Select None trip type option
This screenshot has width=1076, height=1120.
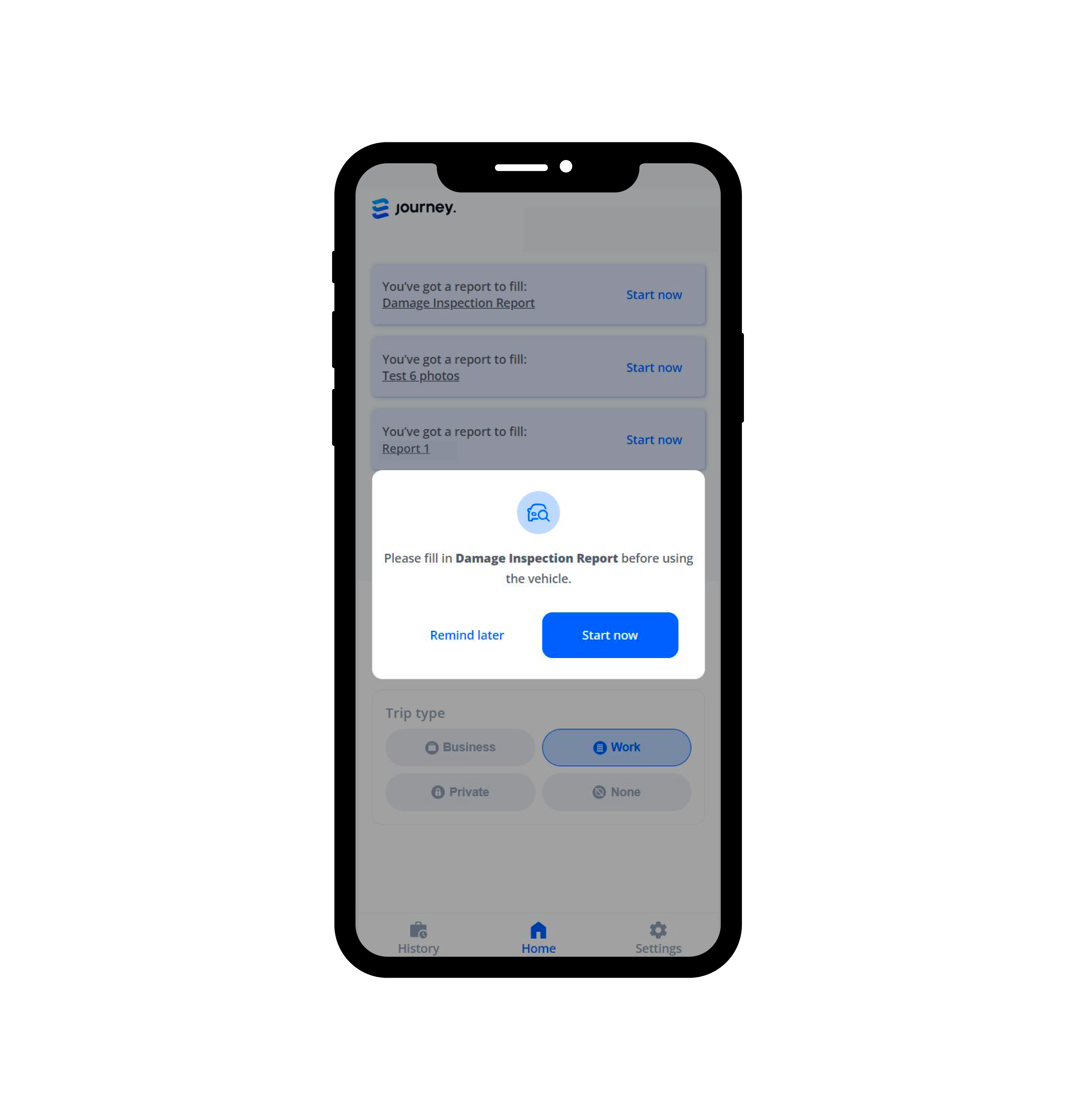tap(617, 792)
